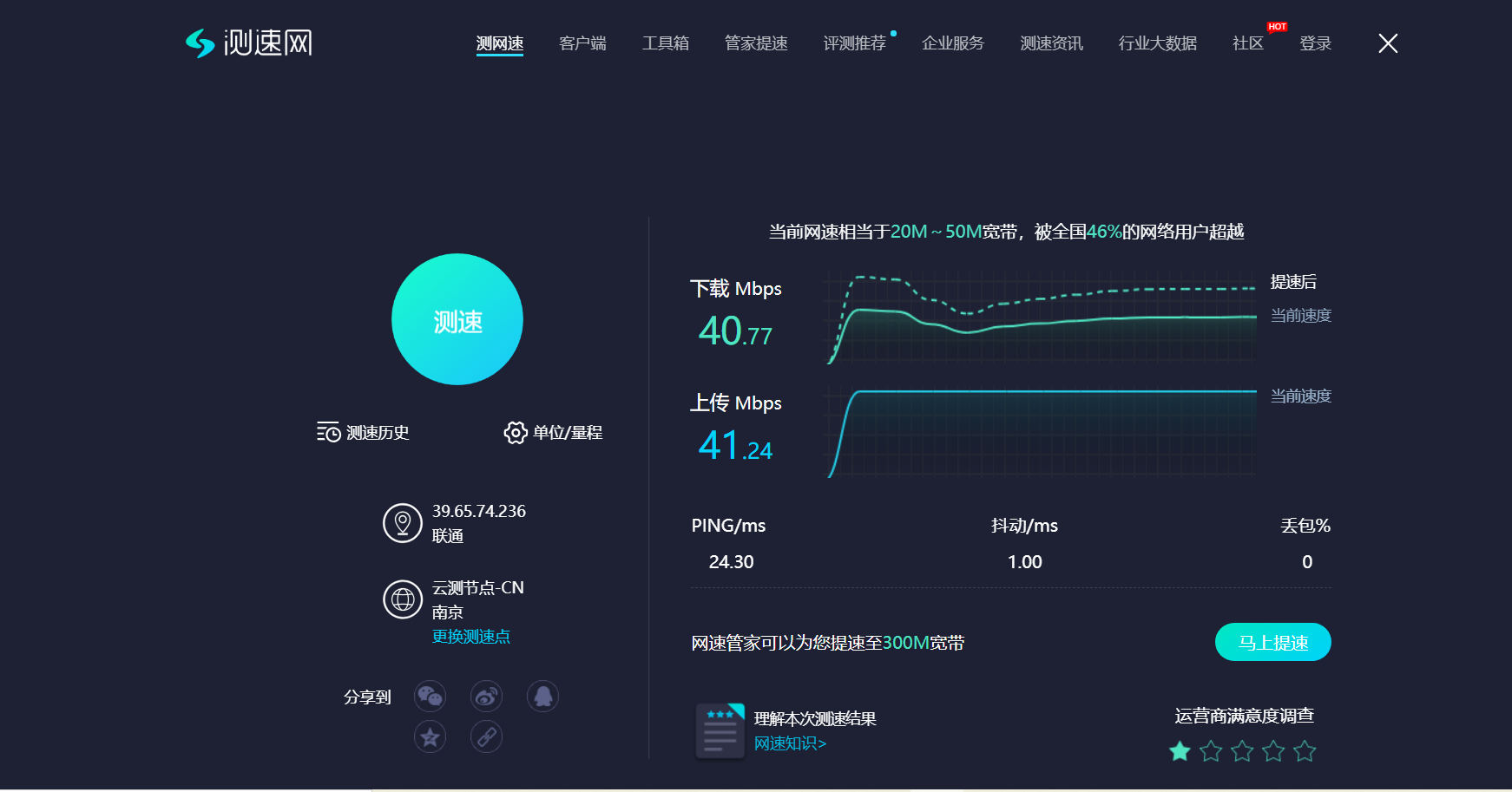Viewport: 1512px width, 792px height.
Task: Open the 网速知识> link
Action: (790, 743)
